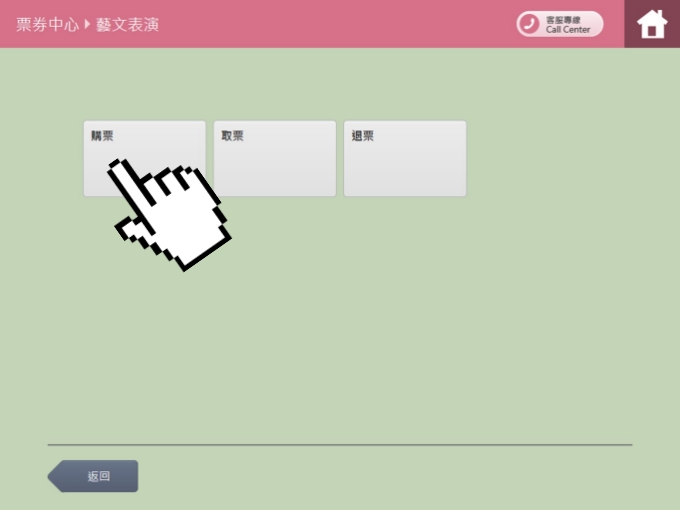This screenshot has height=510, width=680.
Task: Click the 購票 text label
Action: pyautogui.click(x=102, y=136)
